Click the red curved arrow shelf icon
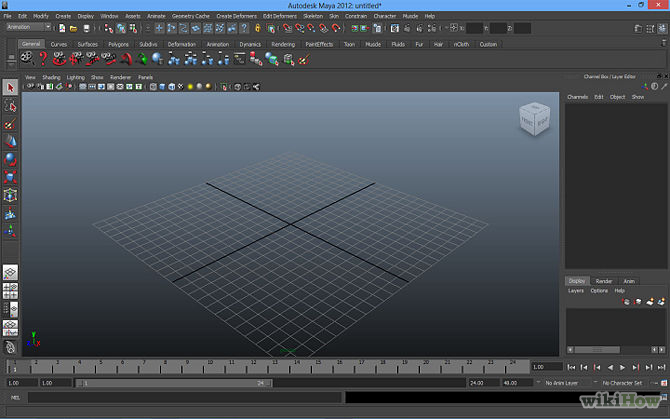The image size is (670, 419). tap(126, 59)
